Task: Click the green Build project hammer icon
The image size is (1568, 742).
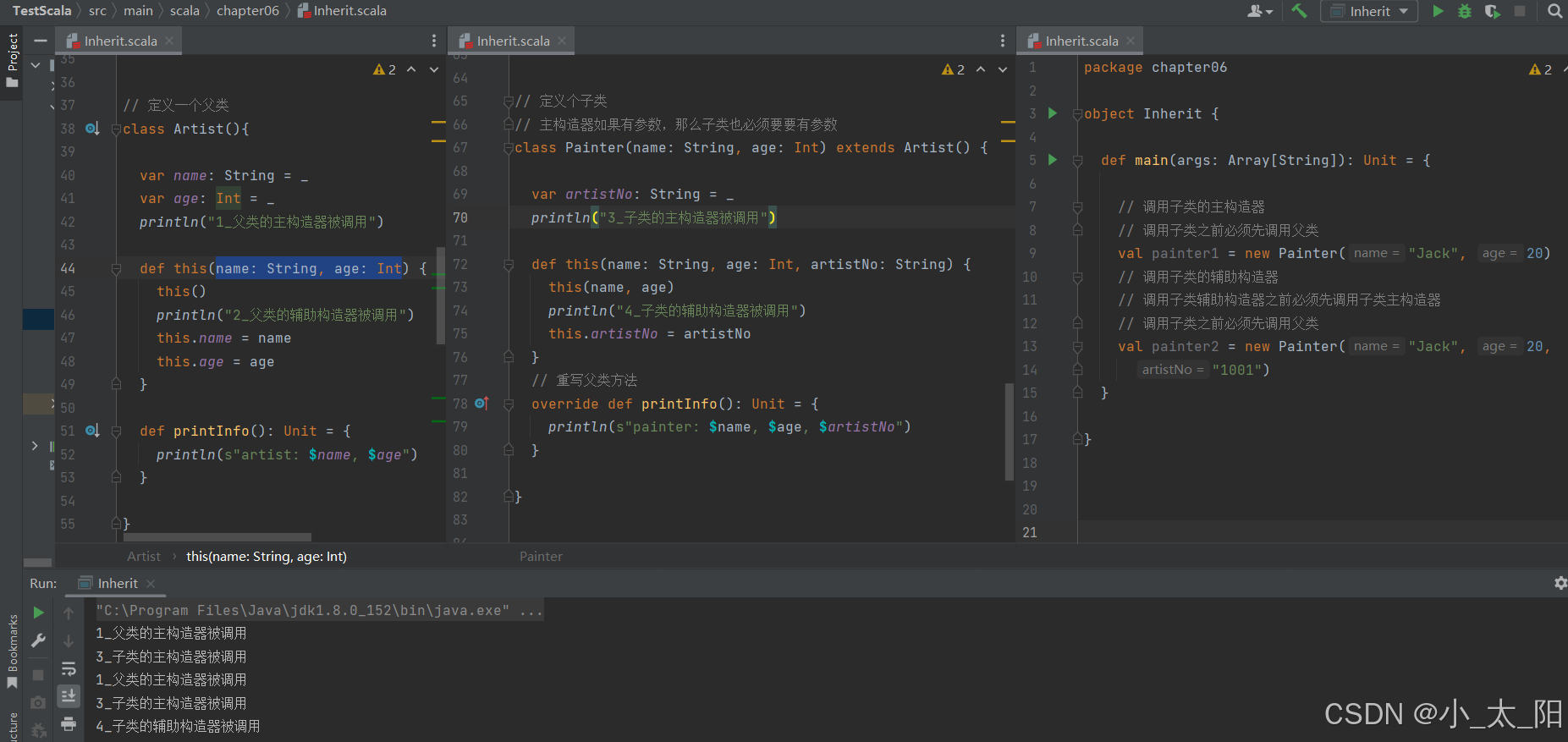Action: click(x=1299, y=11)
